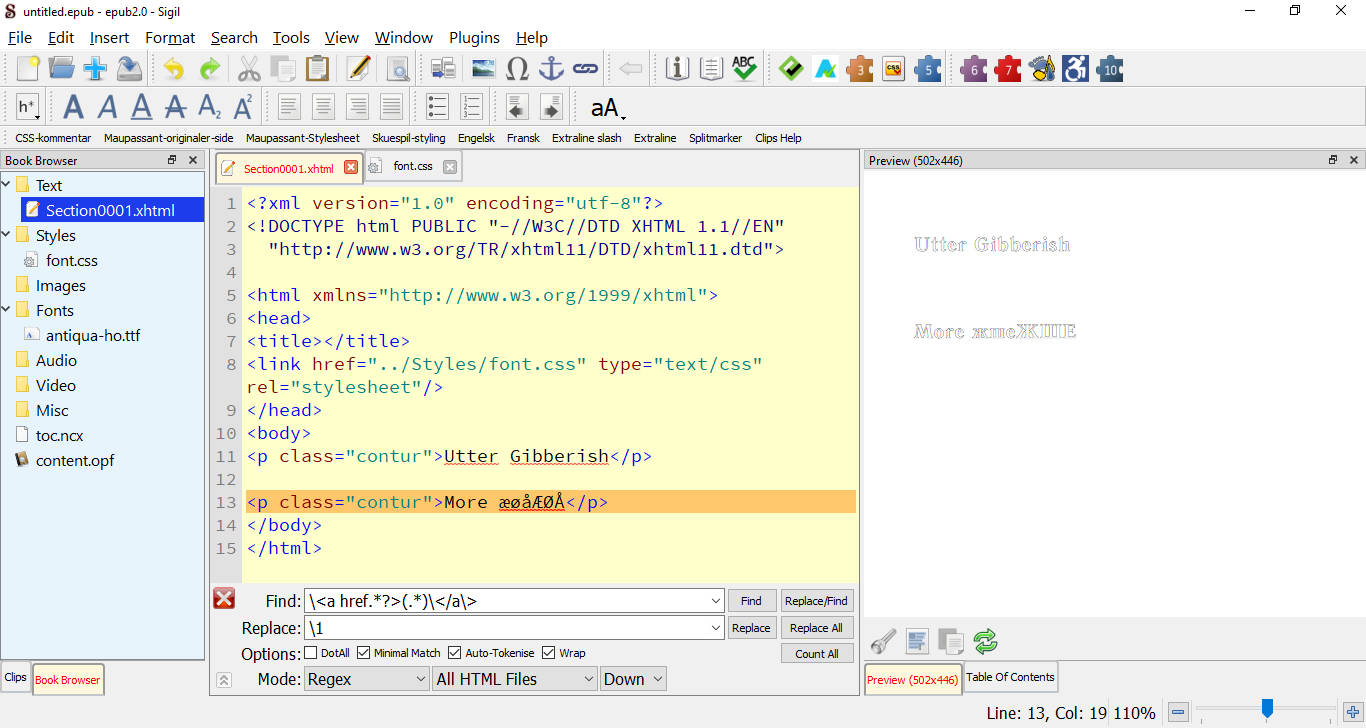Launch the accessibility wheelchair plugin icon
The image size is (1366, 728).
(x=1075, y=69)
